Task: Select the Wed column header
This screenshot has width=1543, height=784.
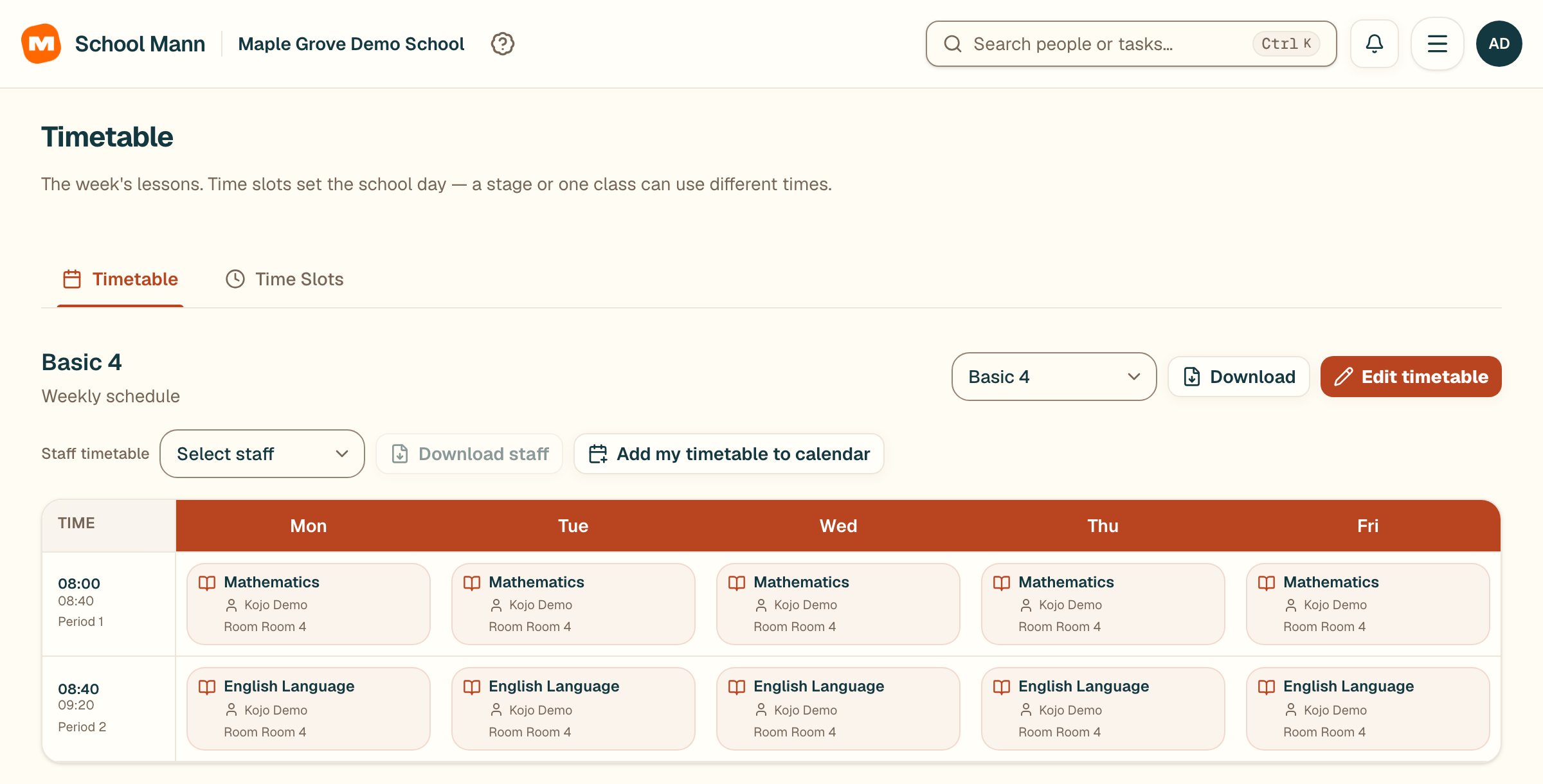Action: tap(838, 526)
